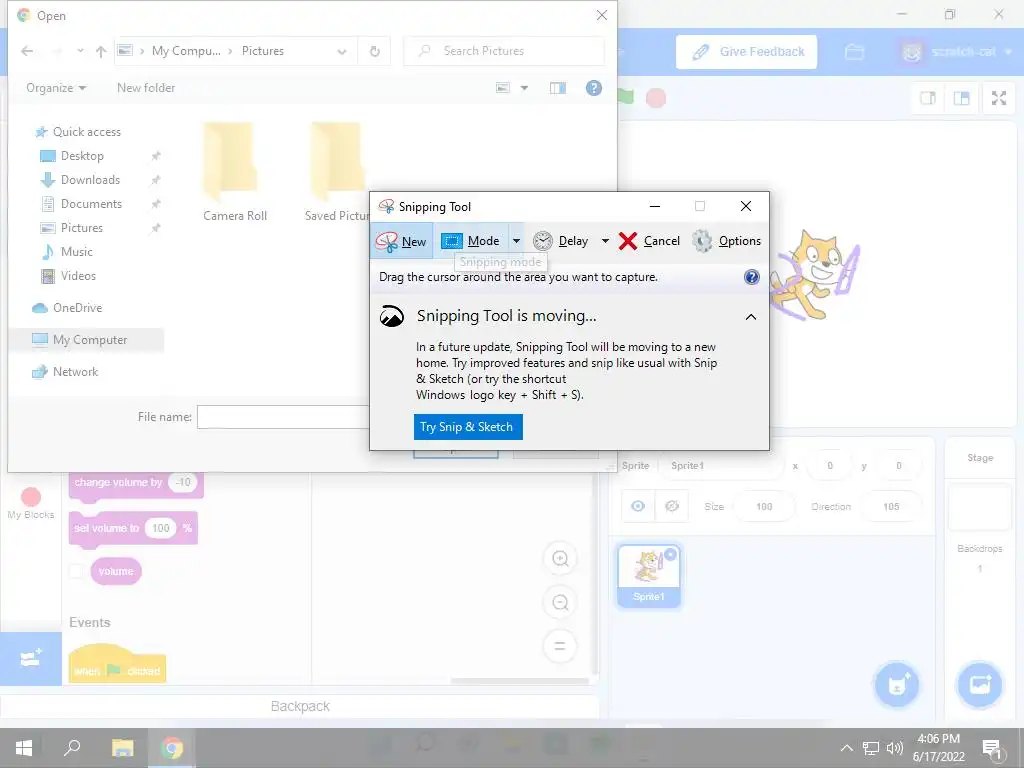This screenshot has width=1024, height=768.
Task: Click the Delay clock button
Action: (x=561, y=241)
